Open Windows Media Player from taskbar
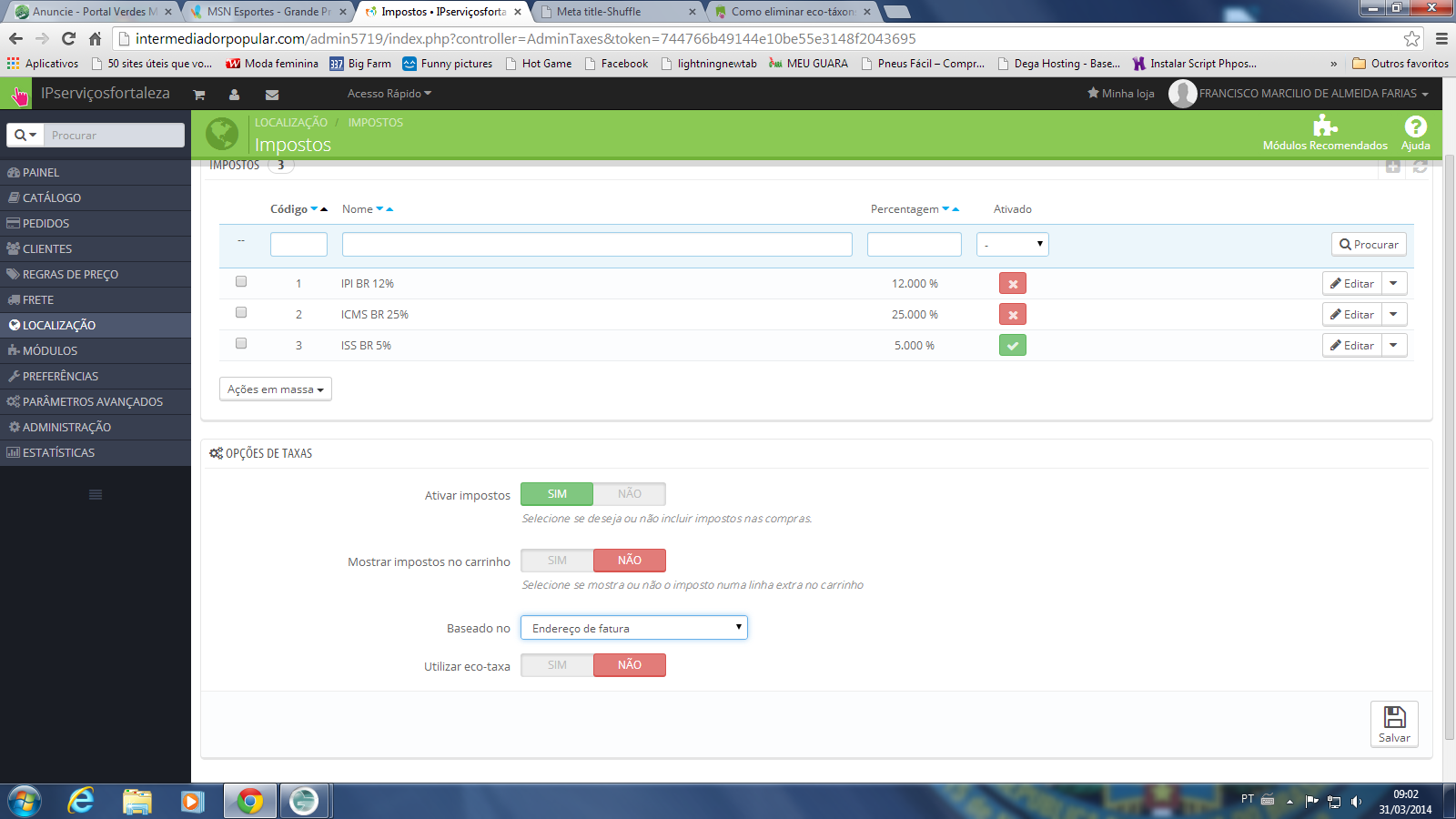 pyautogui.click(x=192, y=802)
